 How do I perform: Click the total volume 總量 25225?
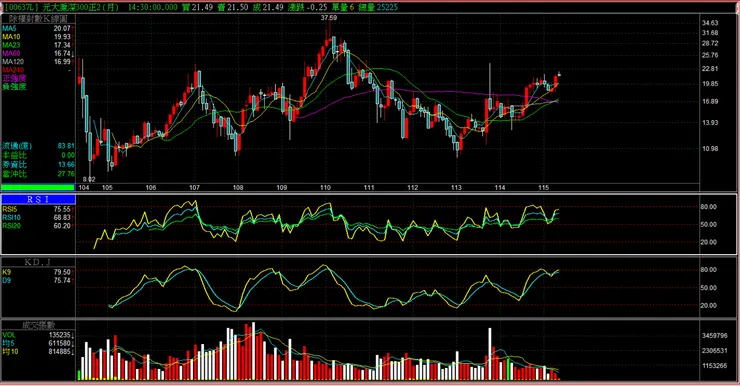(378, 7)
